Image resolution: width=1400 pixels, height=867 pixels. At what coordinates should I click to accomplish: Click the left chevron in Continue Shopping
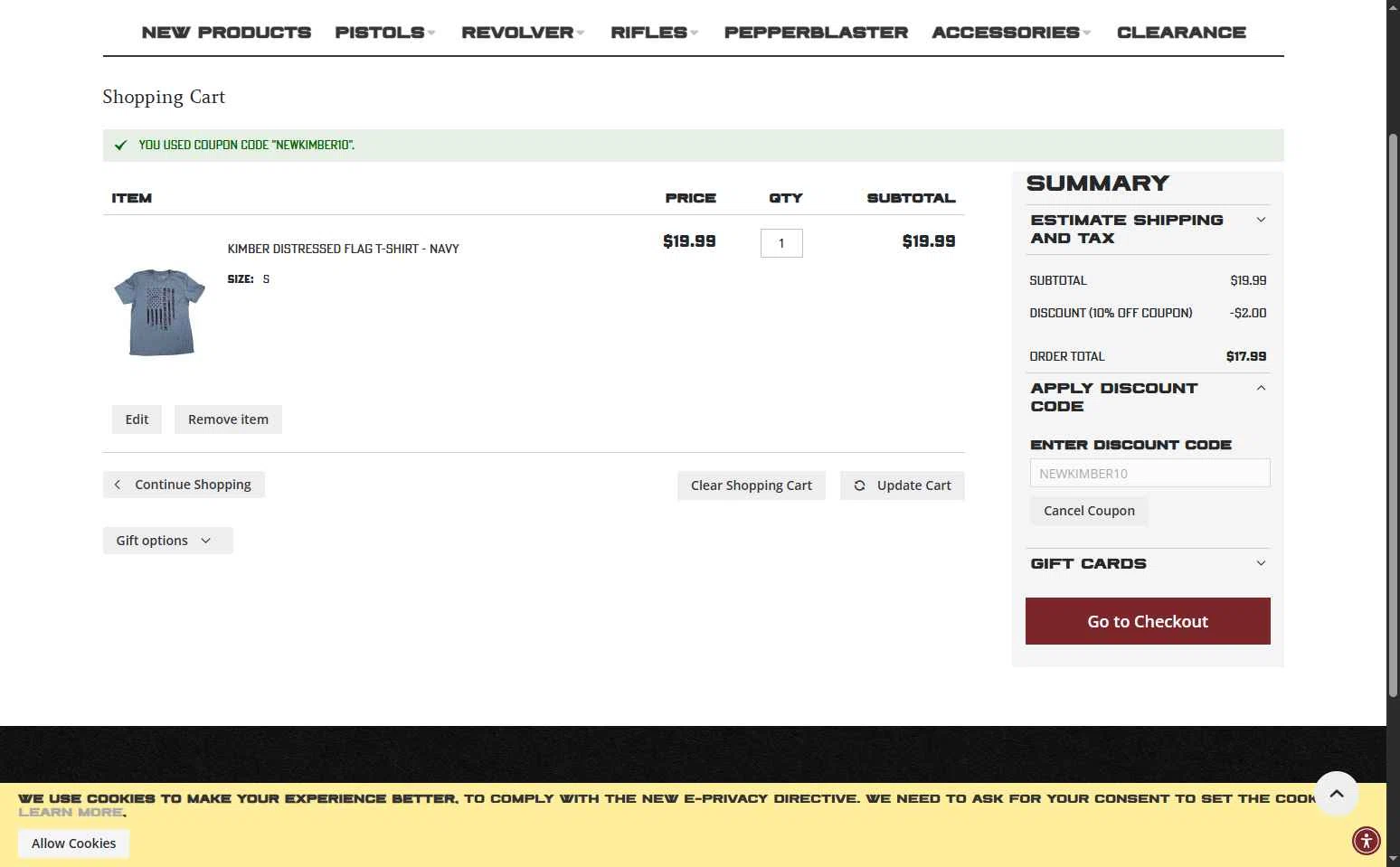pyautogui.click(x=118, y=485)
